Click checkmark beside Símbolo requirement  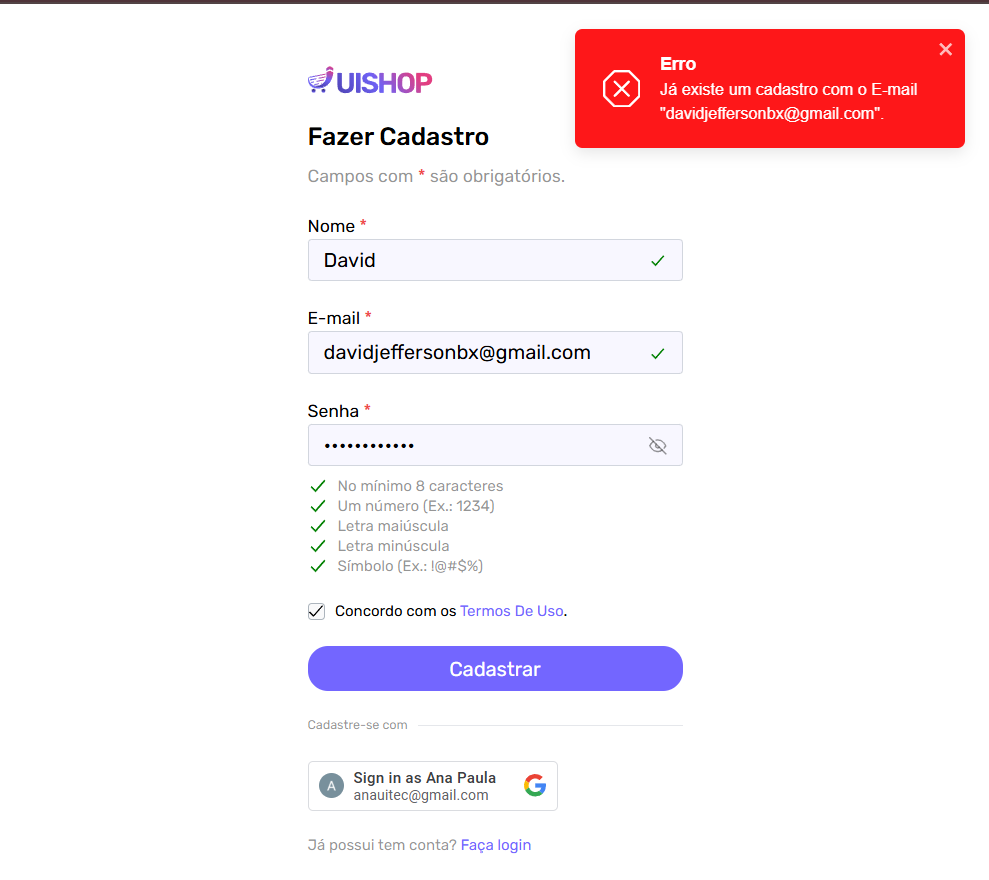pyautogui.click(x=318, y=566)
